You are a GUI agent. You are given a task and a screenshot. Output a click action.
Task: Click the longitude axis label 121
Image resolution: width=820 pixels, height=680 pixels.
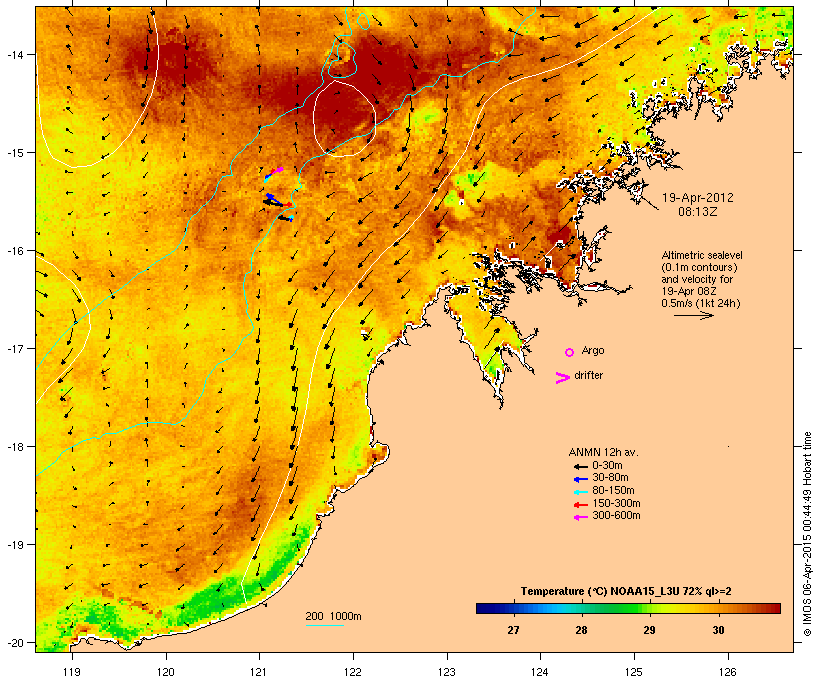[x=259, y=672]
